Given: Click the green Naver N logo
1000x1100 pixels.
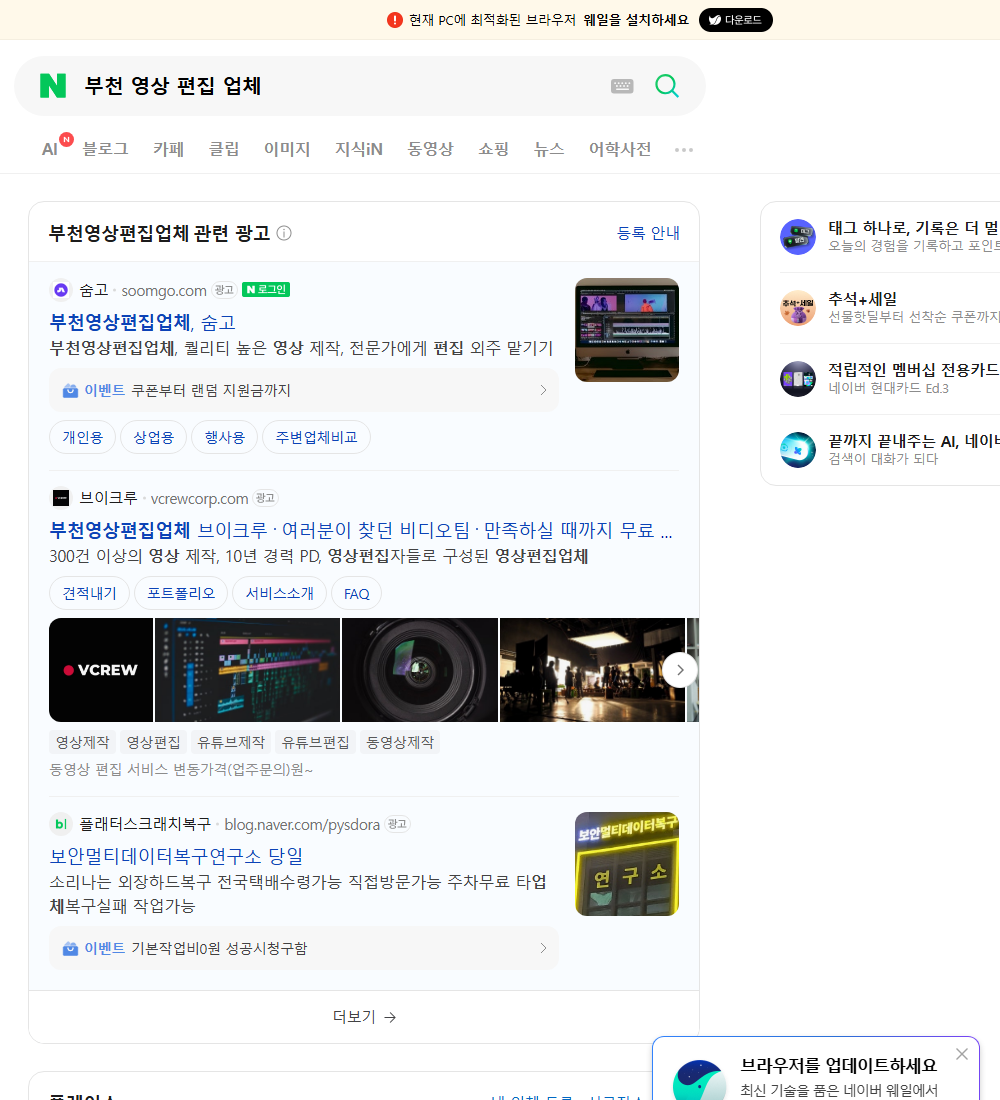Looking at the screenshot, I should [53, 86].
